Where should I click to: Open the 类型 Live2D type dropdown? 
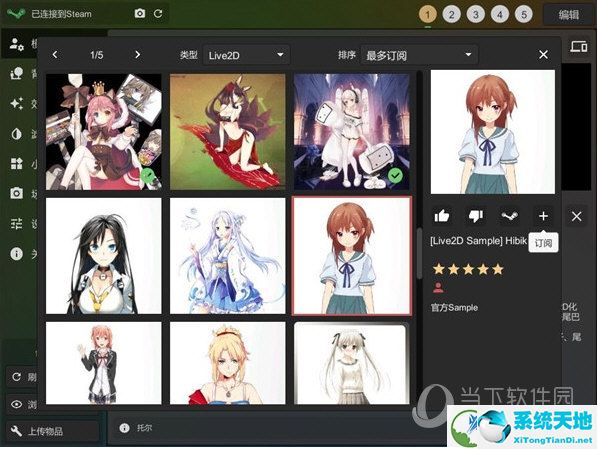(x=246, y=55)
